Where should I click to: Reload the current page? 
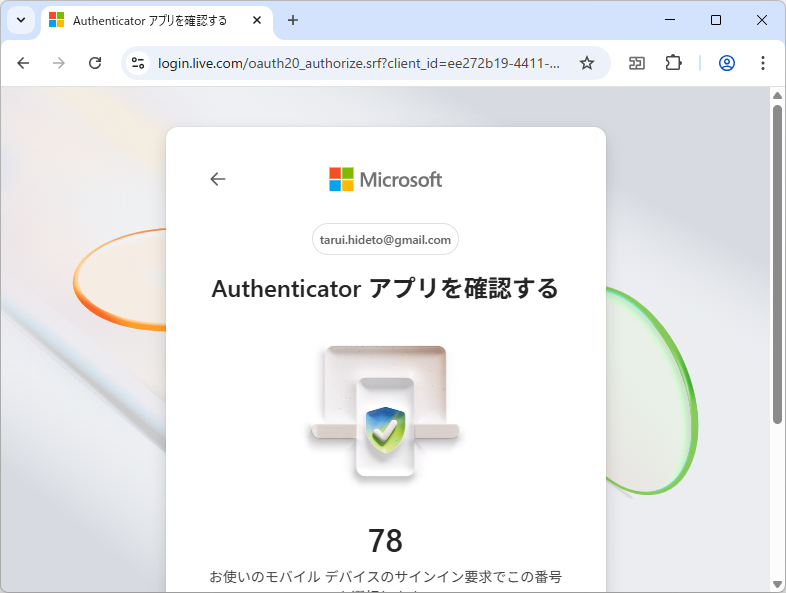click(x=95, y=63)
